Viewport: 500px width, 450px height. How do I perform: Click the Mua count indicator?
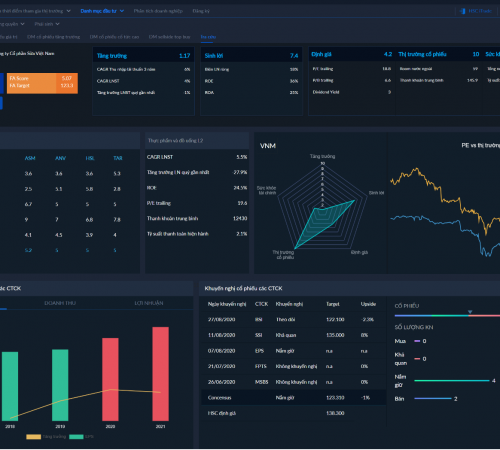420,341
